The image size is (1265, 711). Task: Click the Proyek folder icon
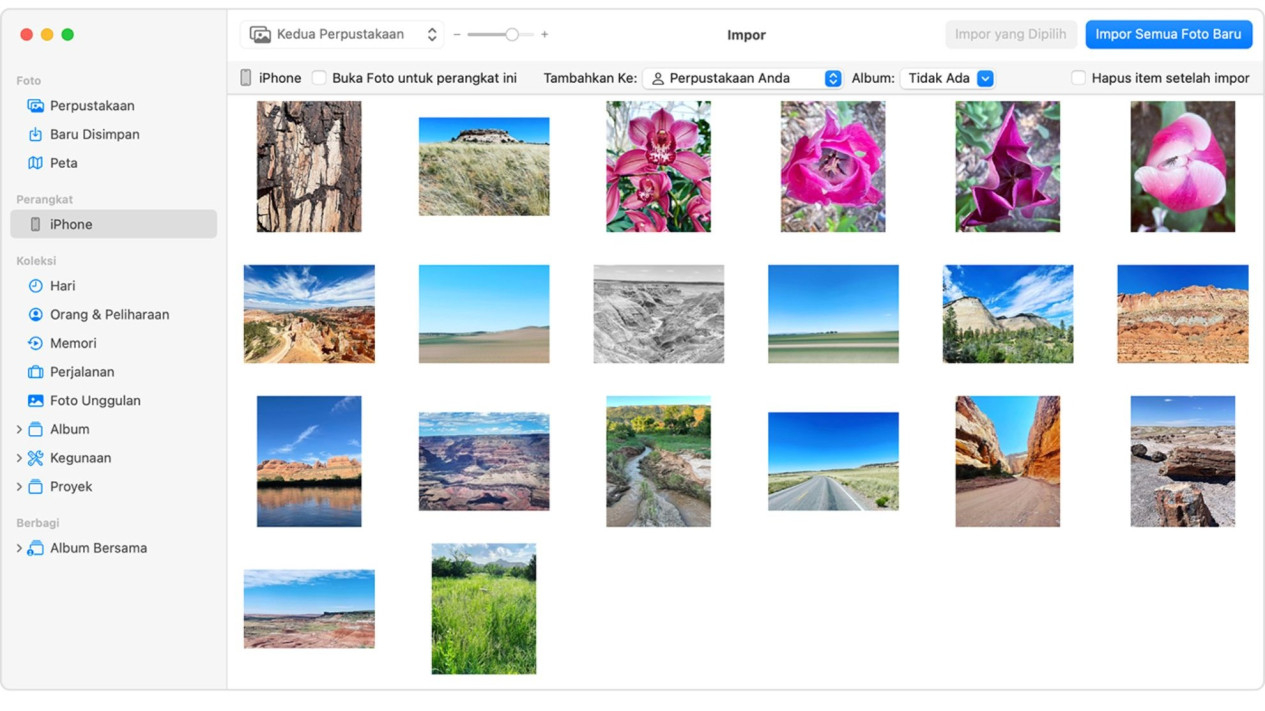click(x=35, y=487)
